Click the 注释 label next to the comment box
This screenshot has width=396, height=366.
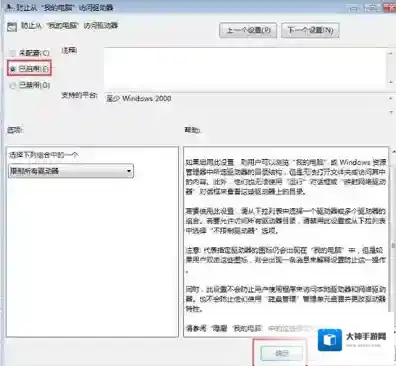[69, 51]
